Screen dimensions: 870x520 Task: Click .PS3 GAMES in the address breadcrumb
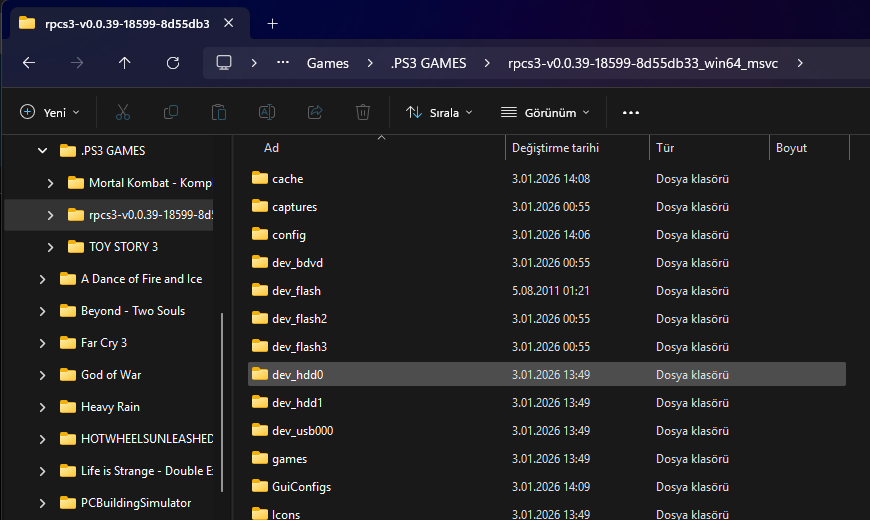(x=428, y=63)
